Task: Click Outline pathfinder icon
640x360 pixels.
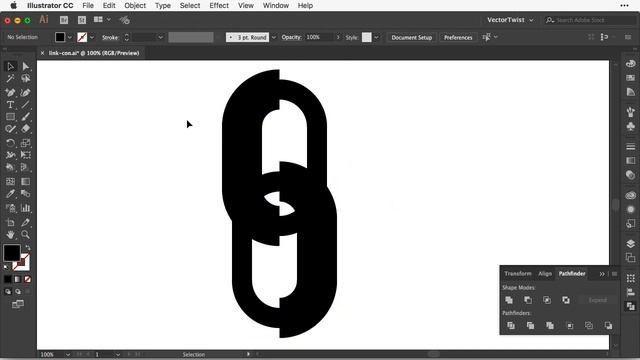Action: point(589,325)
